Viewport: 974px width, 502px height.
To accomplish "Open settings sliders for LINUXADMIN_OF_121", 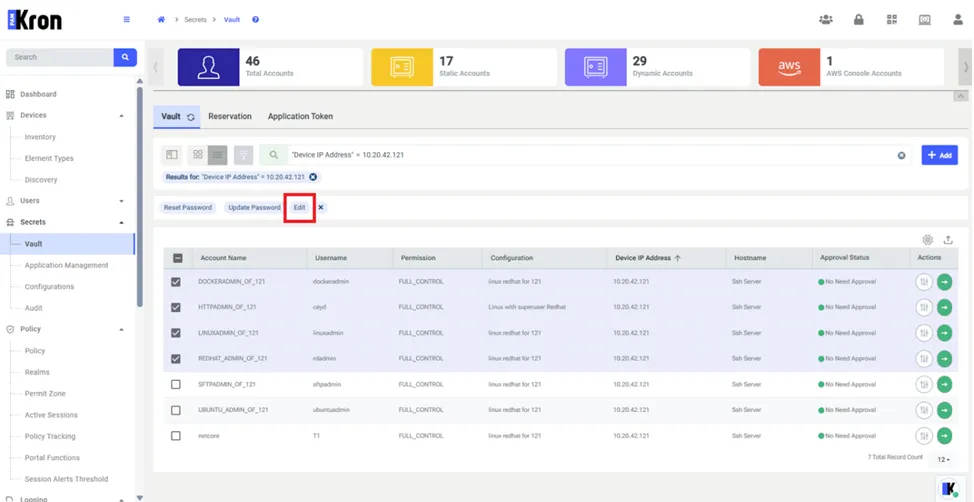I will pyautogui.click(x=924, y=333).
